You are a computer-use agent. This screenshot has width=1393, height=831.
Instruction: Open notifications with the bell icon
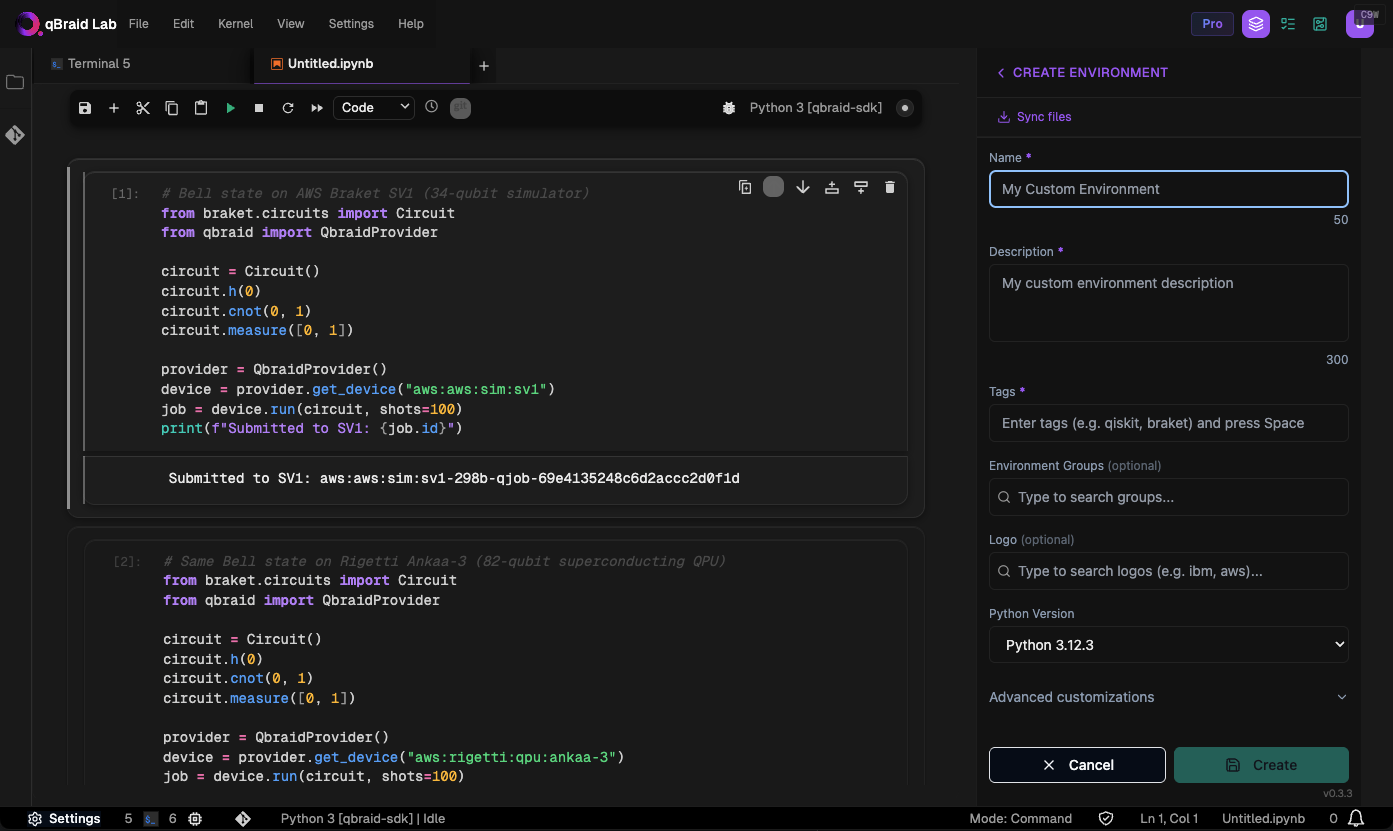point(1356,818)
